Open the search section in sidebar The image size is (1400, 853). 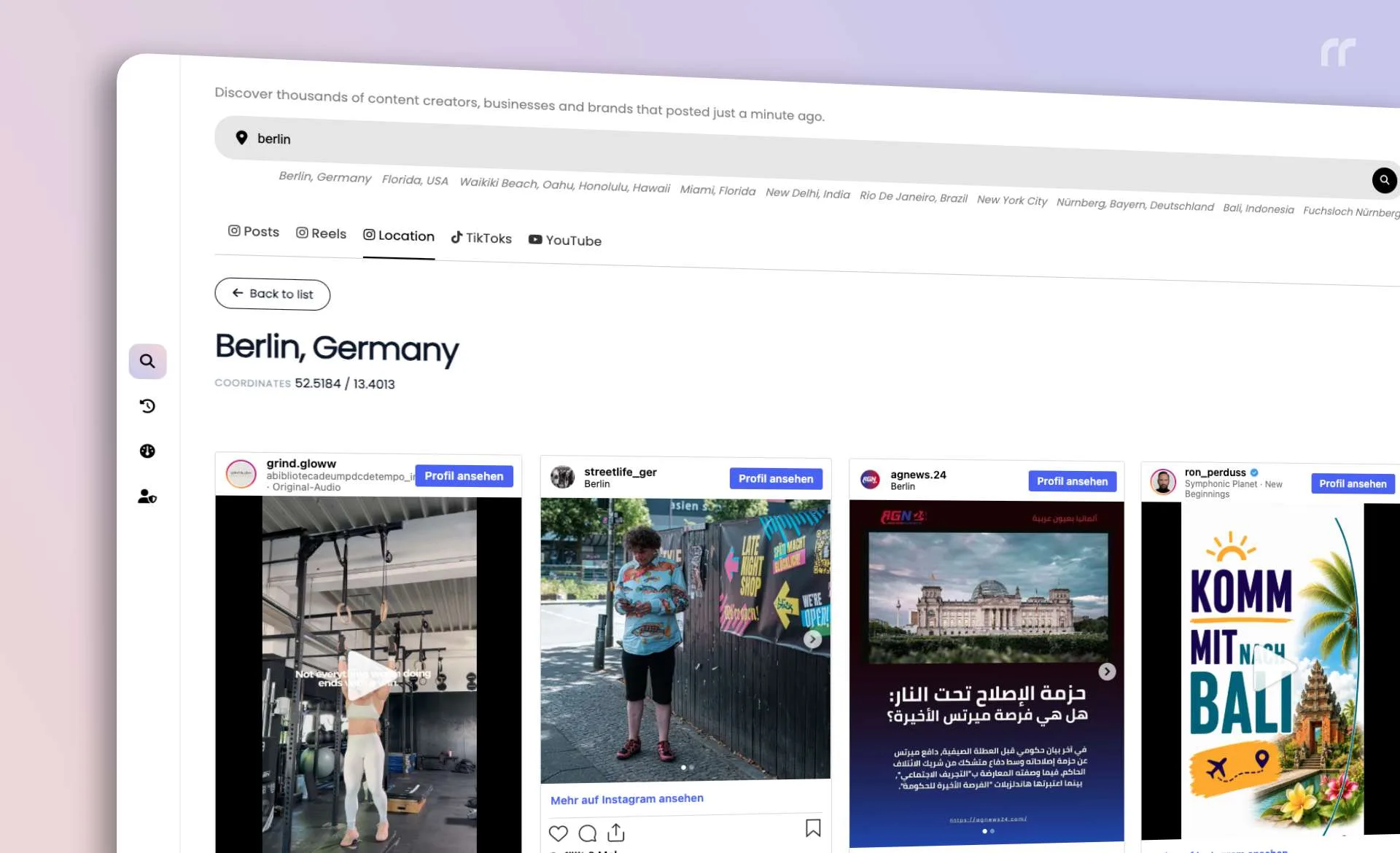coord(147,362)
